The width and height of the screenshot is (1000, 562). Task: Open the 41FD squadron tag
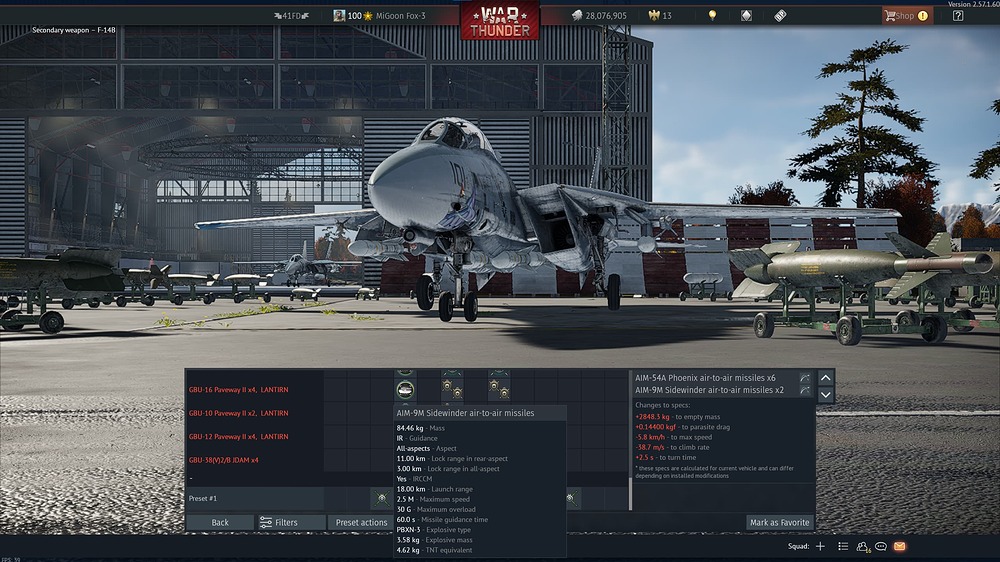point(291,15)
